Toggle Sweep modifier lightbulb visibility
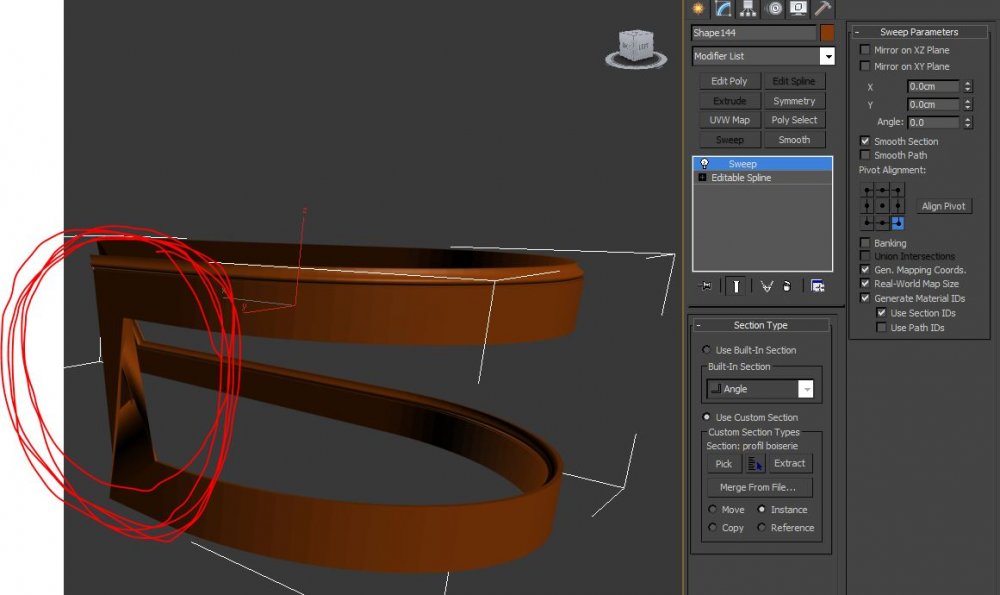Image resolution: width=1000 pixels, height=595 pixels. click(704, 164)
